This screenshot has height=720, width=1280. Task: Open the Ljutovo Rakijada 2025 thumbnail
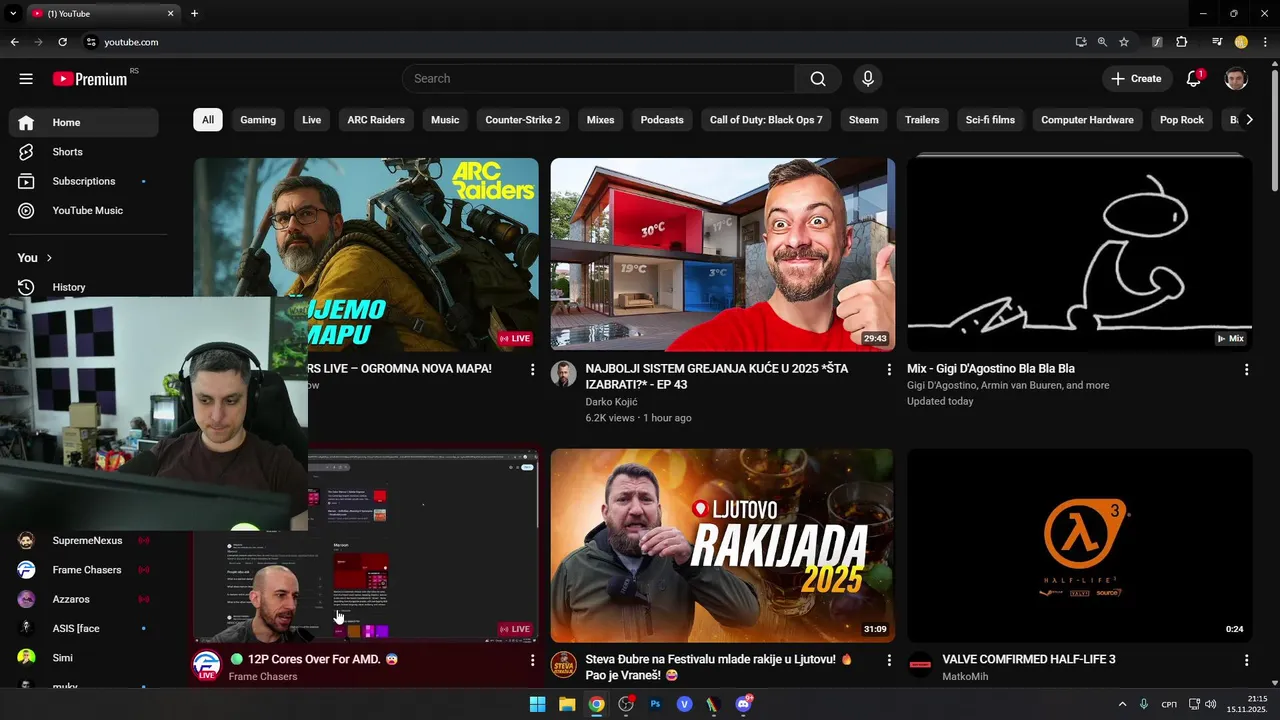(722, 545)
